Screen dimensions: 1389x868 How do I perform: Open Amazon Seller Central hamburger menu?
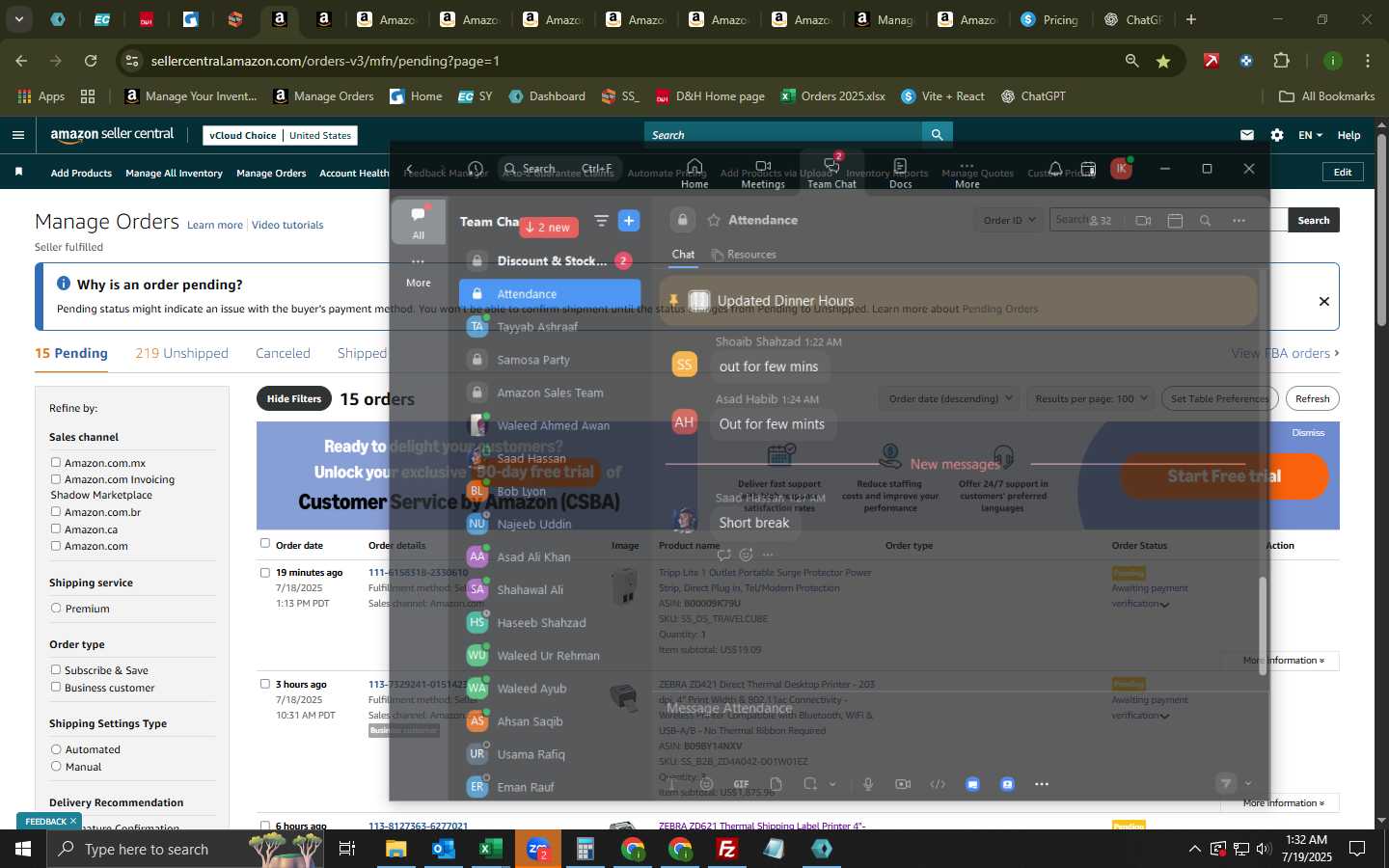coord(18,135)
